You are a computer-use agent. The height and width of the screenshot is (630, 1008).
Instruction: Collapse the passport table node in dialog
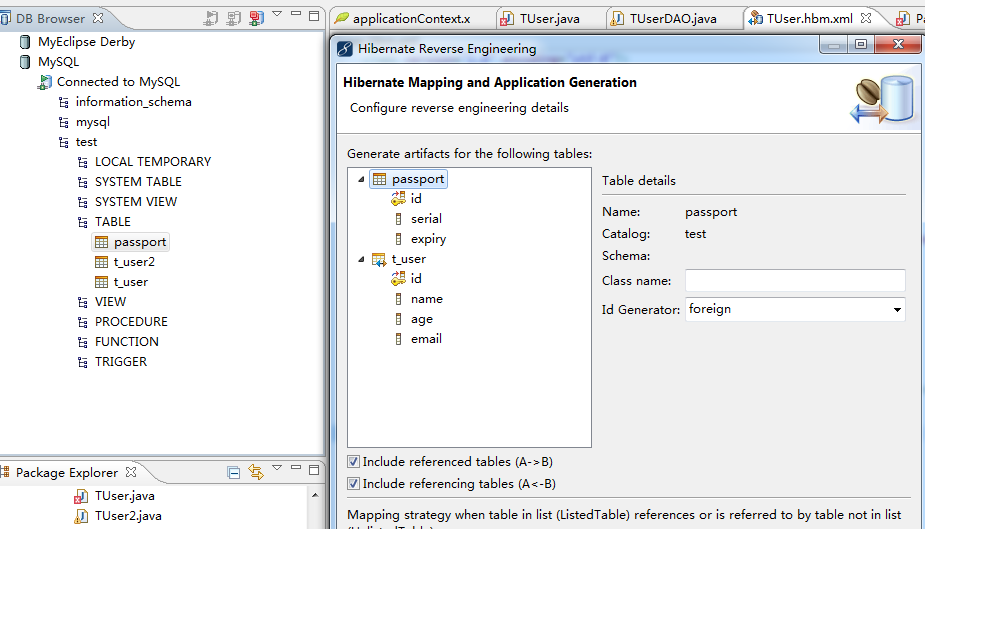click(360, 180)
